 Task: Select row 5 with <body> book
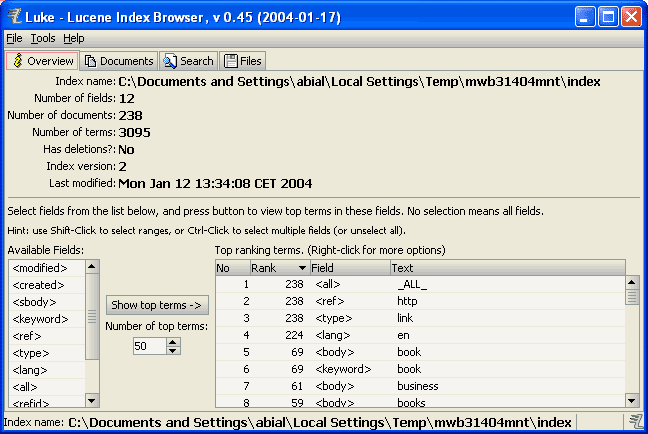[420, 352]
